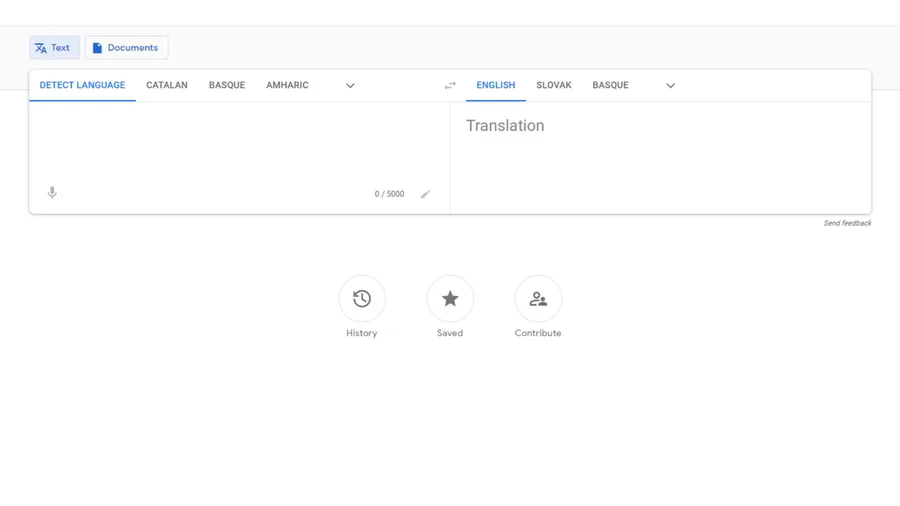This screenshot has width=900, height=506.
Task: Click the Translation output placeholder text
Action: [505, 126]
